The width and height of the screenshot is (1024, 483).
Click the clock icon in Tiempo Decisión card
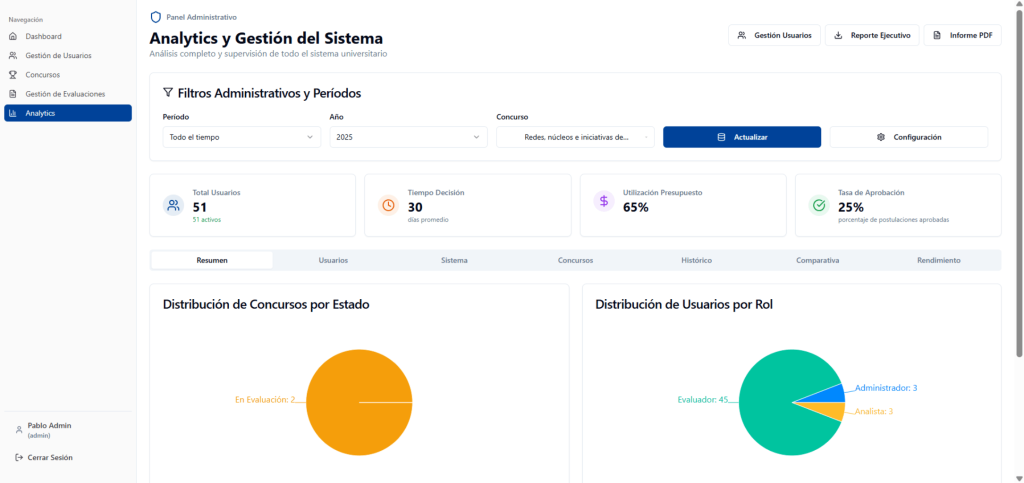(x=388, y=205)
